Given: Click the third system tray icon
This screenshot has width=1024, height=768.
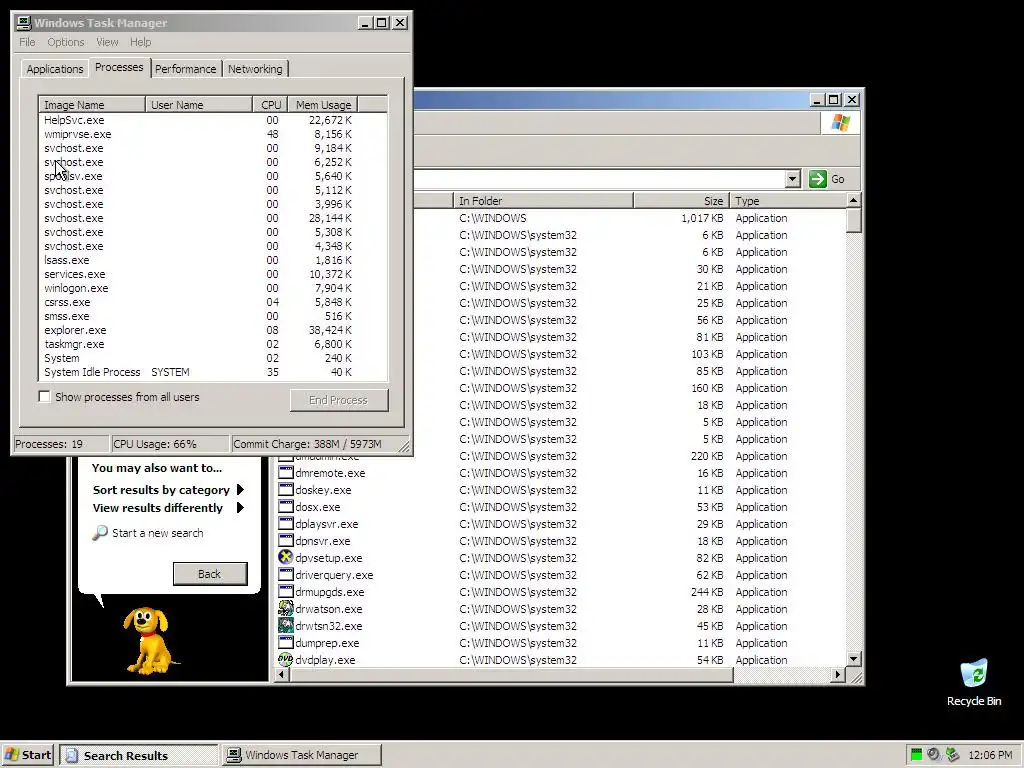Looking at the screenshot, I should [x=952, y=755].
